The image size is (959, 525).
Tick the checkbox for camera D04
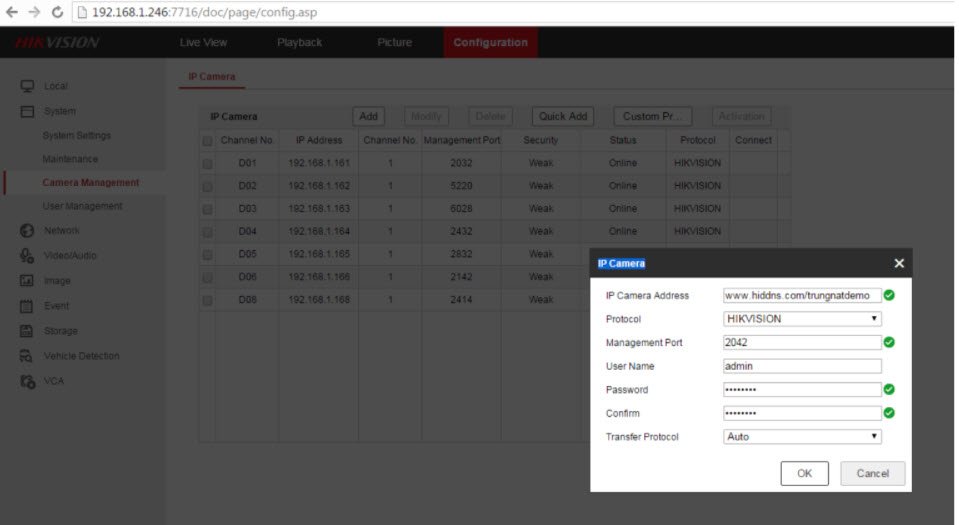pos(208,231)
